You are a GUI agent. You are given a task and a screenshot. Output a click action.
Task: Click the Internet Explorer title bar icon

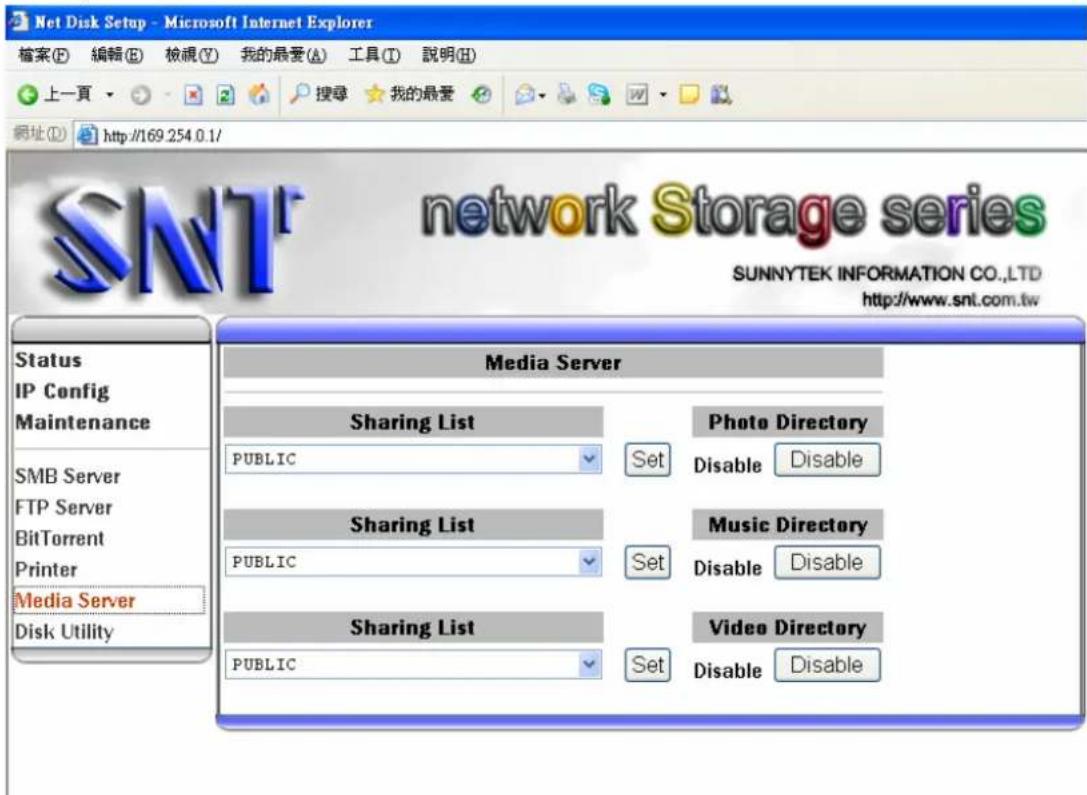pyautogui.click(x=19, y=21)
